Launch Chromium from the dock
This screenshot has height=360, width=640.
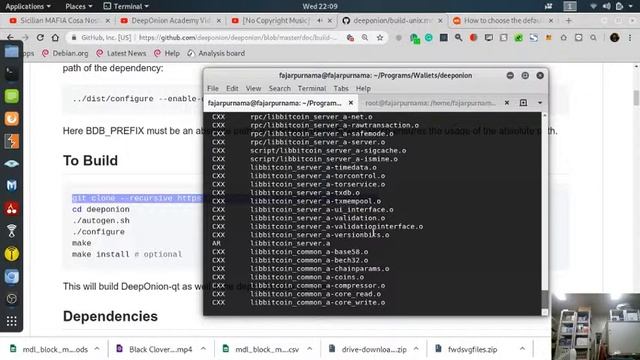click(11, 277)
